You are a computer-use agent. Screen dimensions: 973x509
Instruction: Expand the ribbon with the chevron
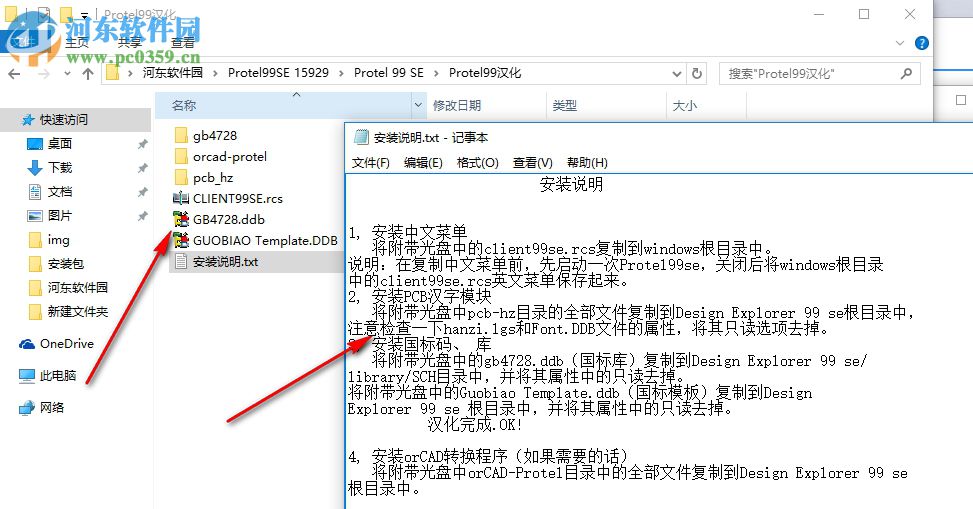click(900, 43)
